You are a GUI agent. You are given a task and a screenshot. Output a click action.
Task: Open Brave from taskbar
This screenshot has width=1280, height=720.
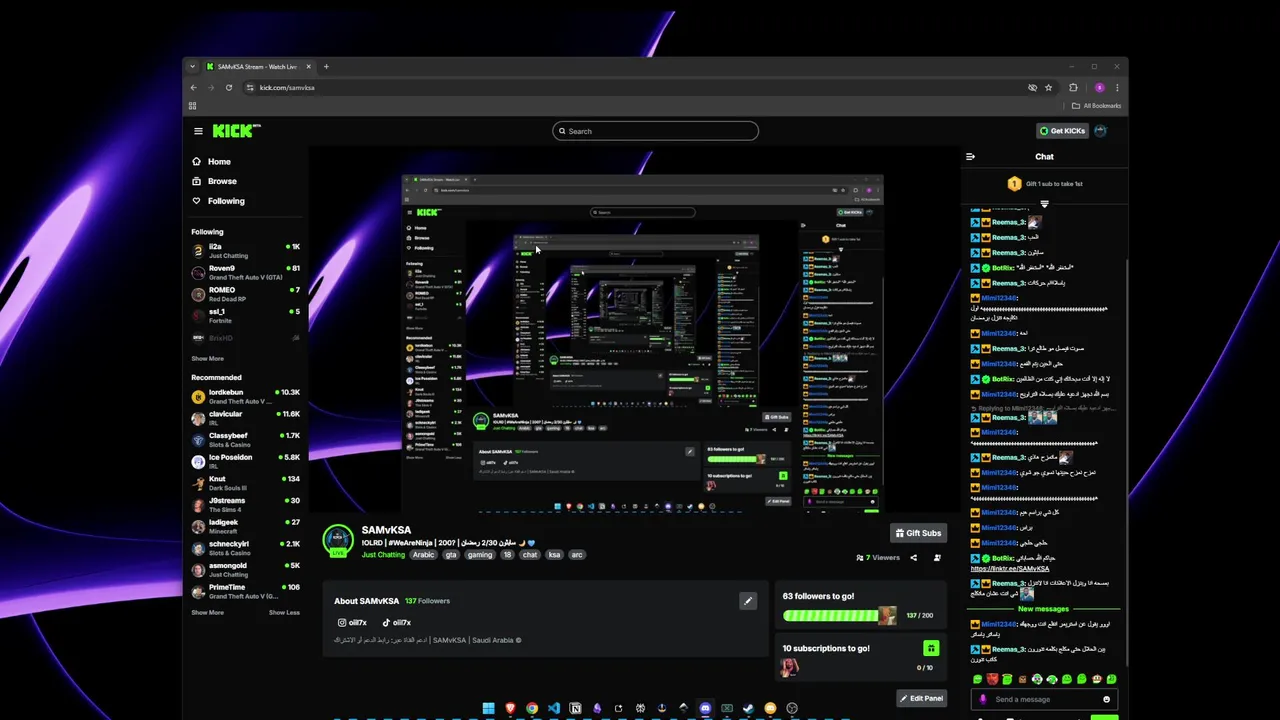(510, 708)
